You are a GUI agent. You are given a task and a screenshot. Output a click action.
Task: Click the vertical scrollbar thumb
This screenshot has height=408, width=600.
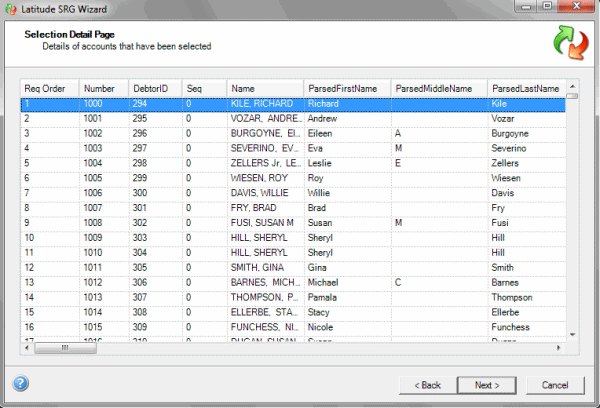tap(572, 96)
